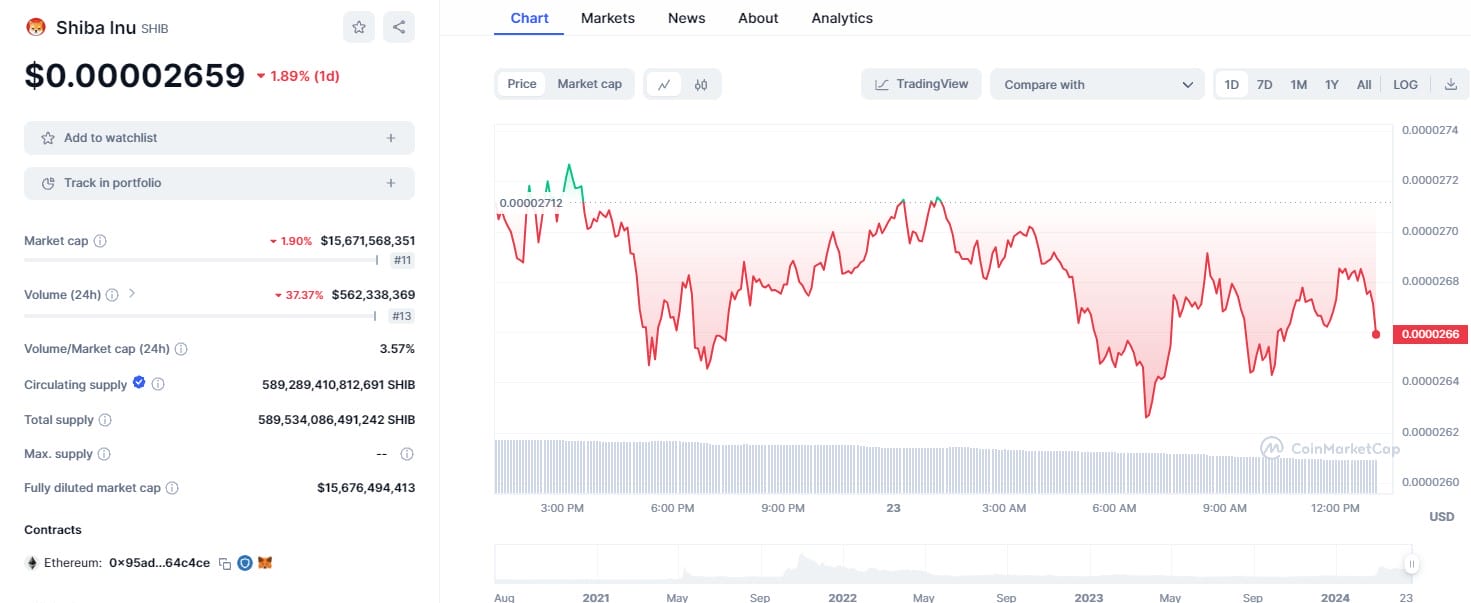
Task: Switch to line chart view icon
Action: point(664,85)
